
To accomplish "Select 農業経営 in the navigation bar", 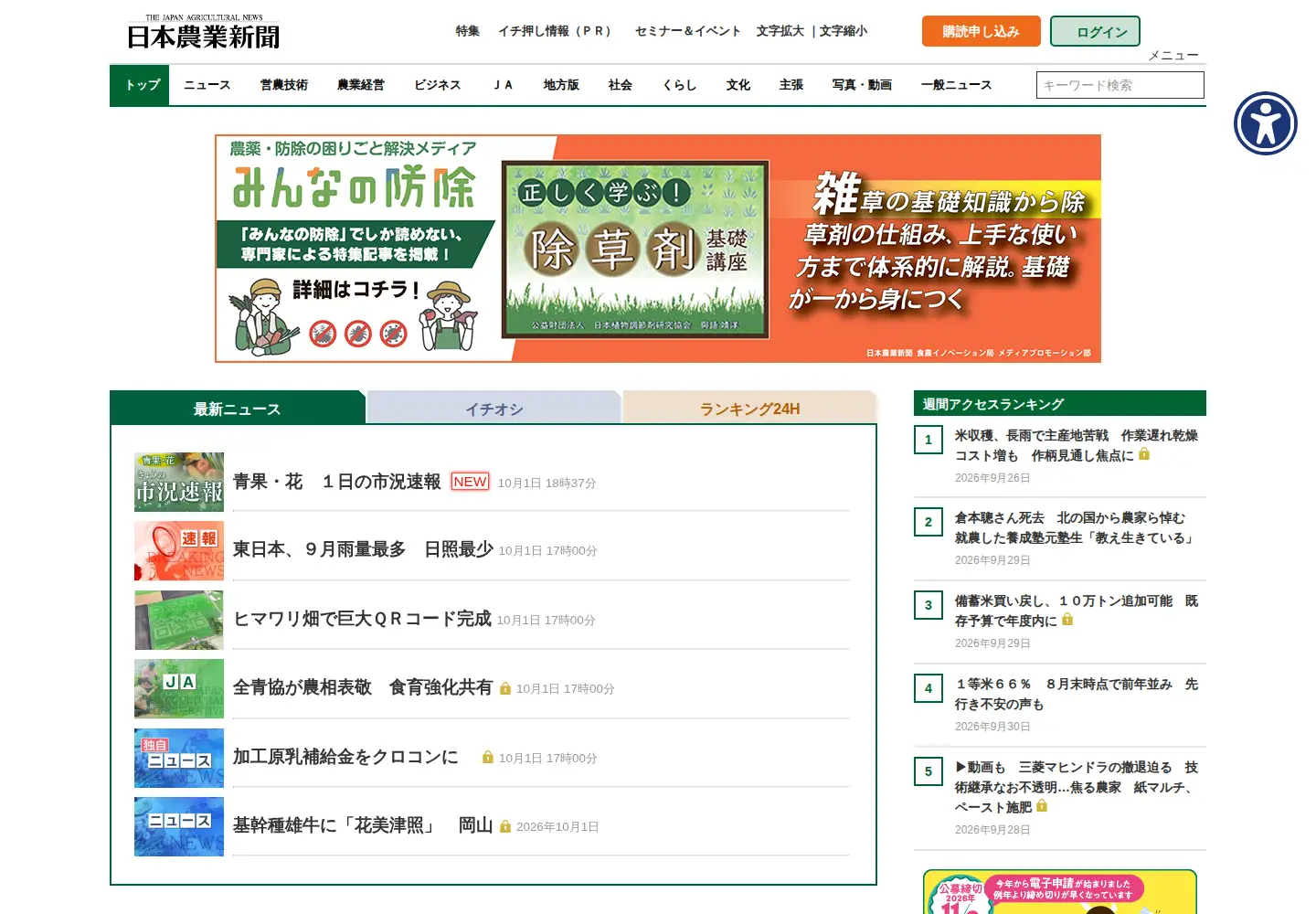I will pos(361,85).
